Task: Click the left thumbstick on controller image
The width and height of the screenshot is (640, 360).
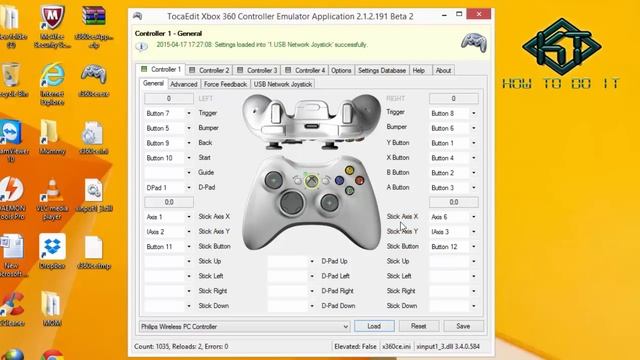Action: coord(273,180)
